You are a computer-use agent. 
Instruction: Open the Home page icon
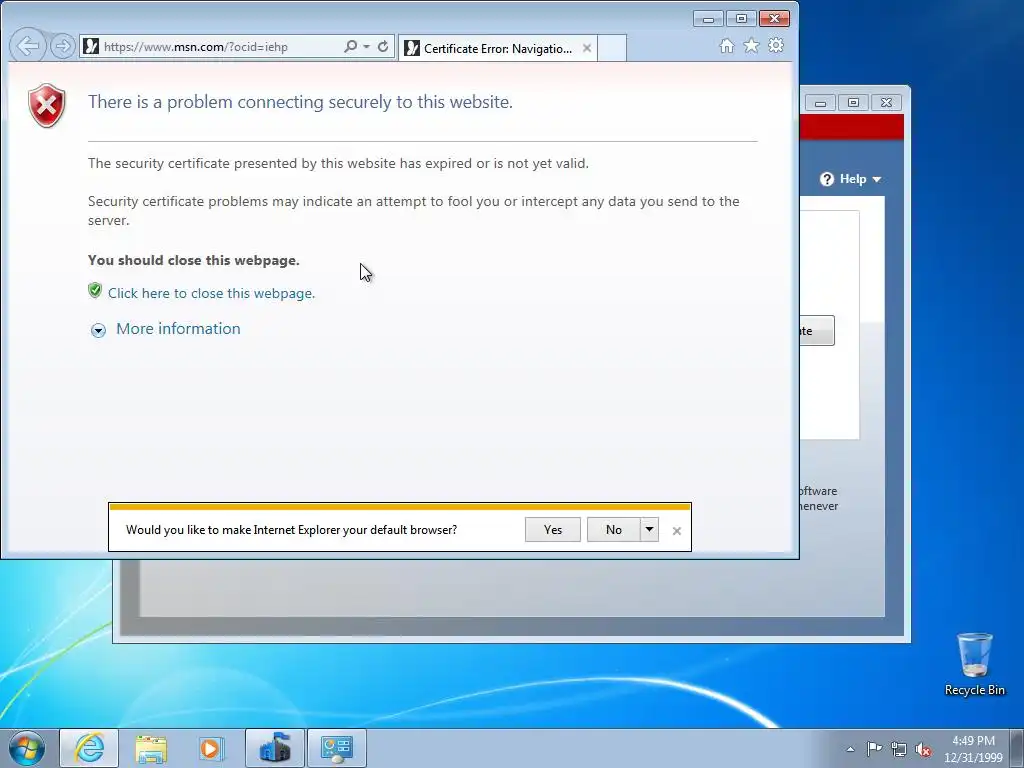click(x=726, y=46)
